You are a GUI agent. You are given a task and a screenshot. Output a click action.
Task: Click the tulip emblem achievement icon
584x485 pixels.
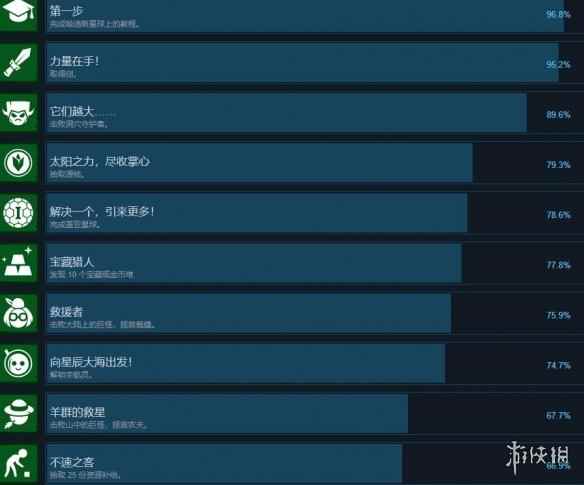tap(19, 163)
